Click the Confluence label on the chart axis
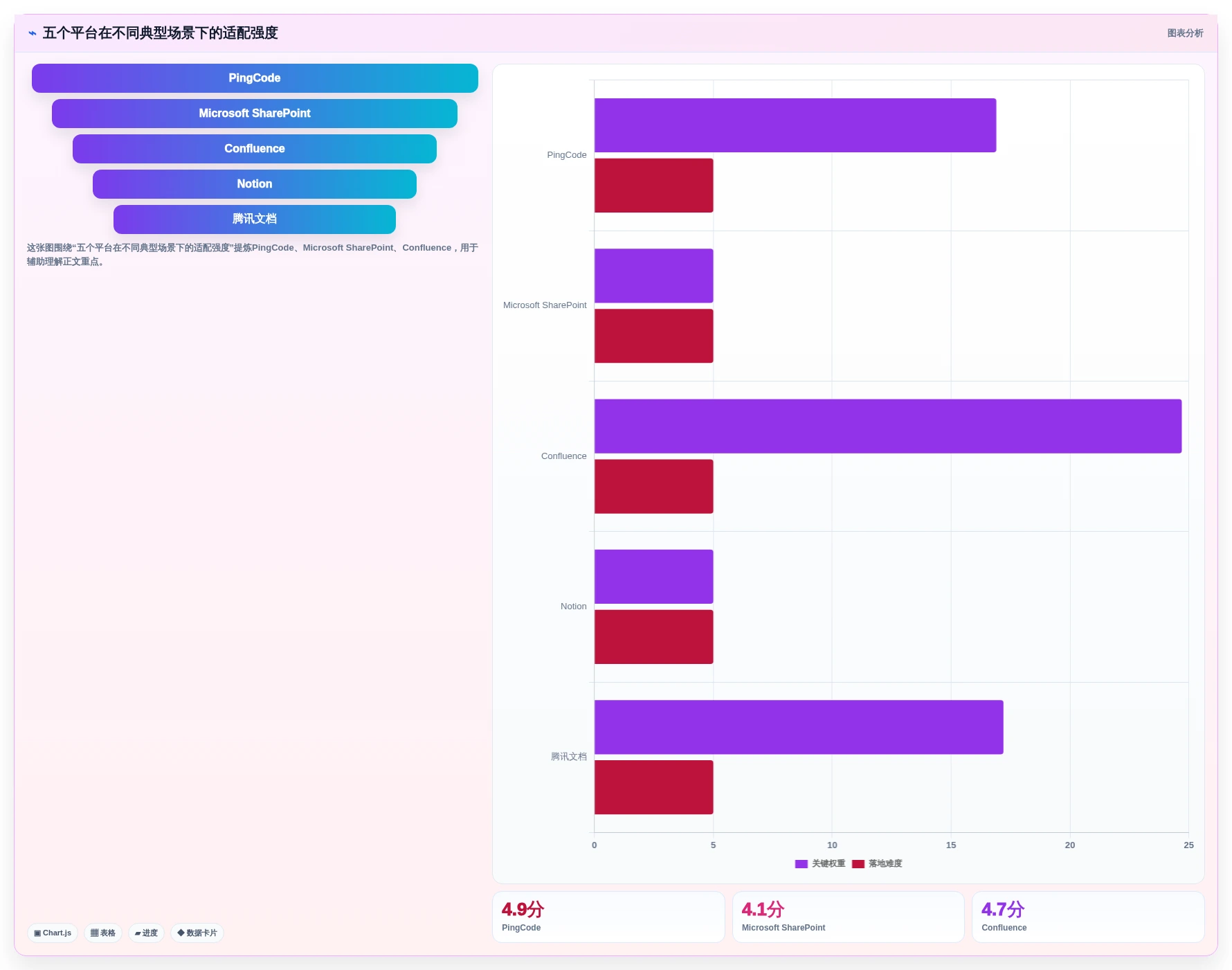The width and height of the screenshot is (1232, 970). pos(564,456)
